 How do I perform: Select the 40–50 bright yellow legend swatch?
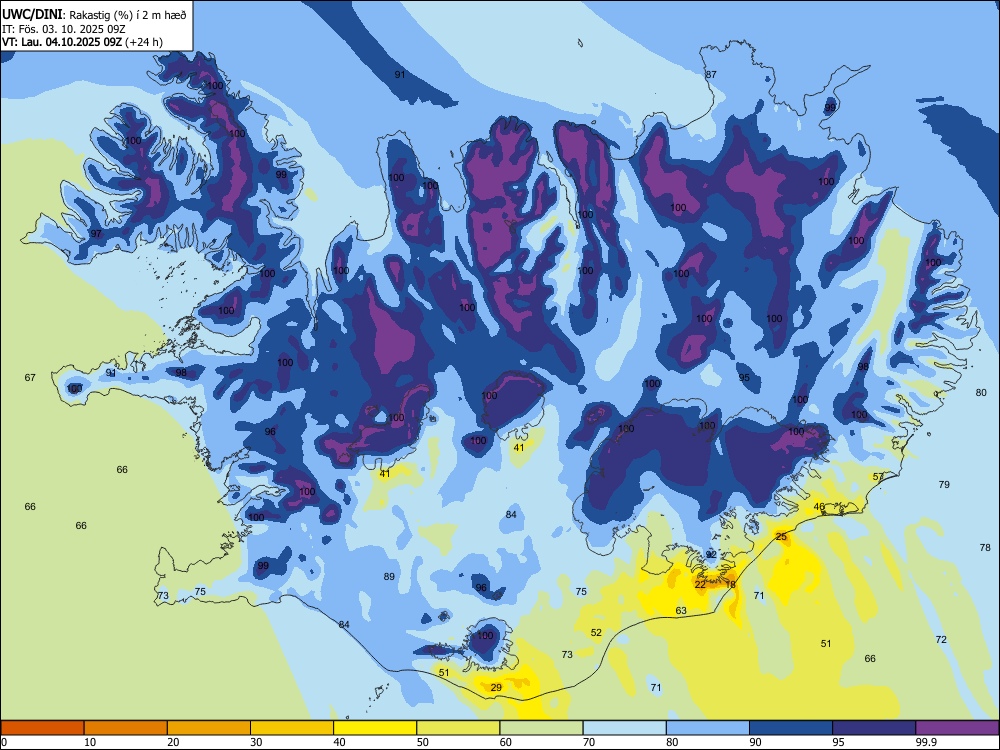[x=375, y=728]
